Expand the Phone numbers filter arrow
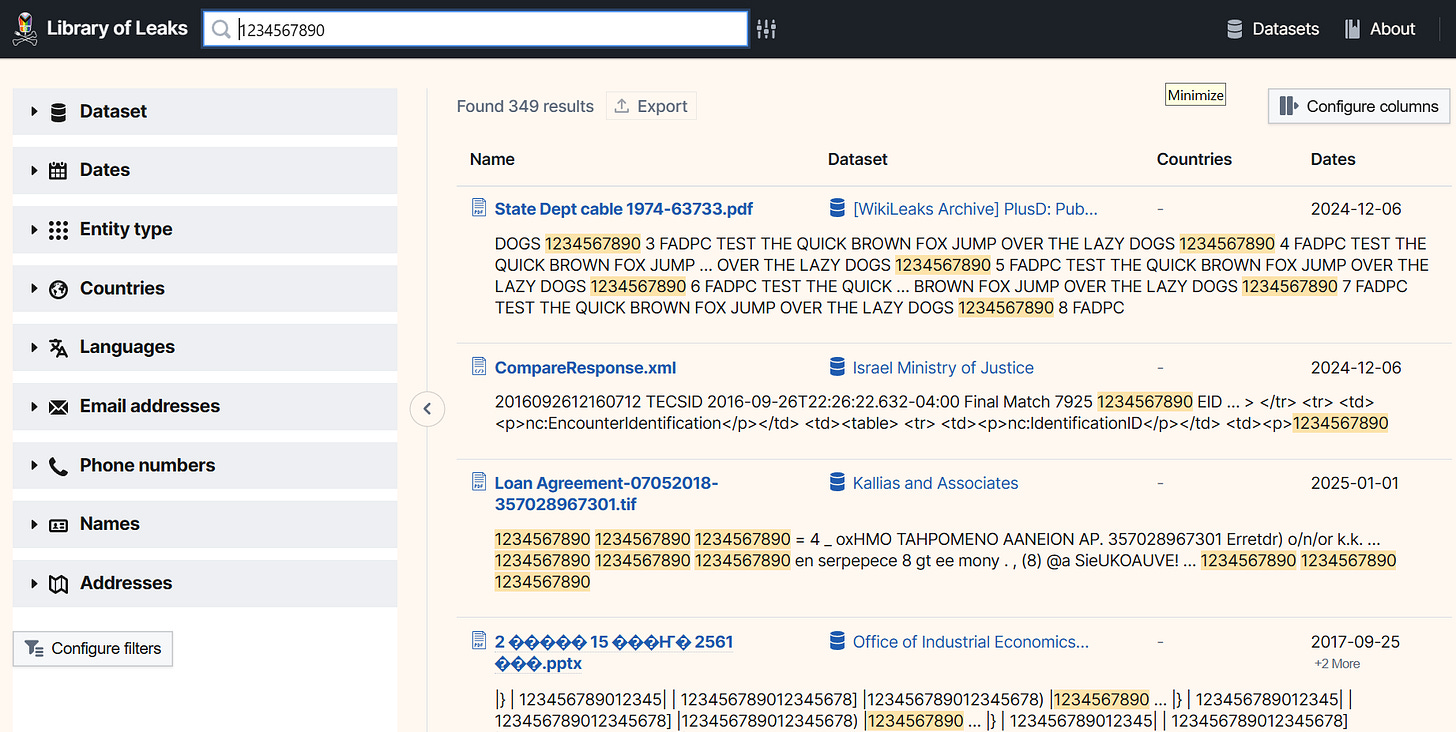The width and height of the screenshot is (1456, 732). (34, 466)
